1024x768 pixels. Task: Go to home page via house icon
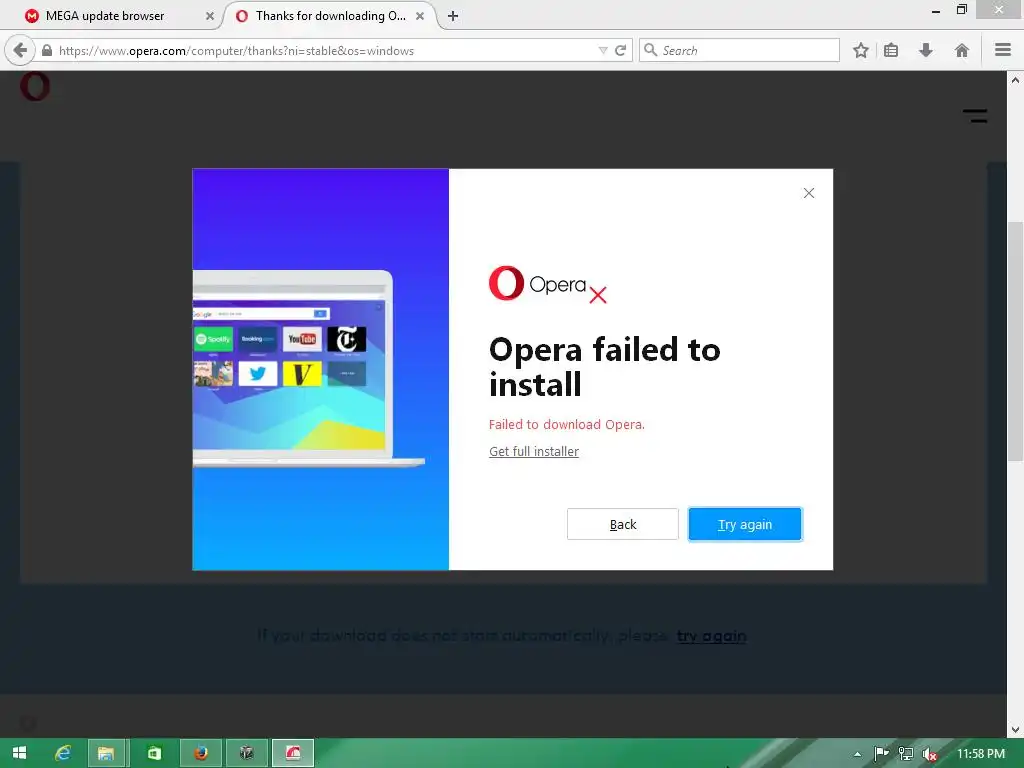961,50
